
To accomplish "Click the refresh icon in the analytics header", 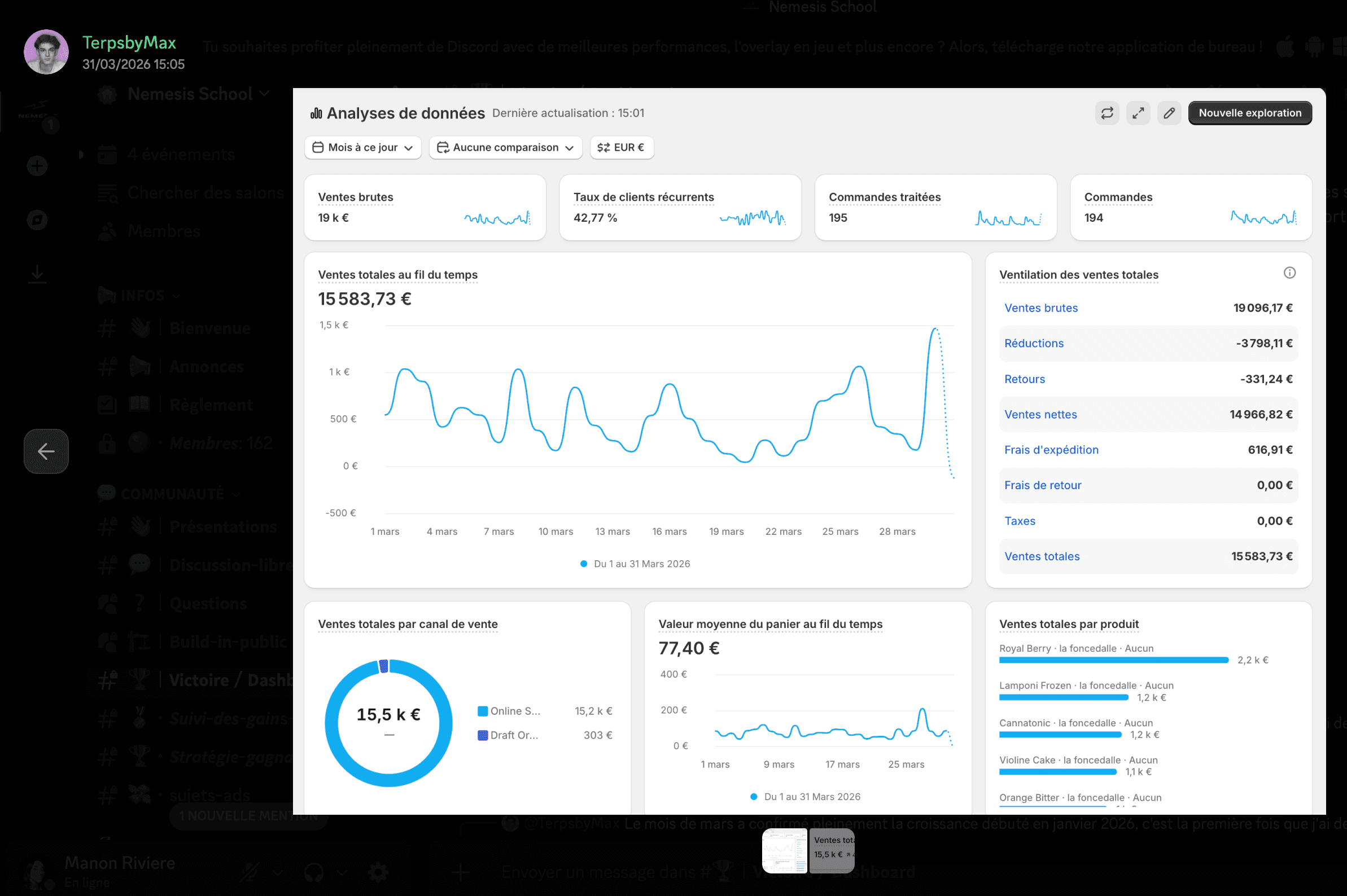I will pyautogui.click(x=1107, y=113).
